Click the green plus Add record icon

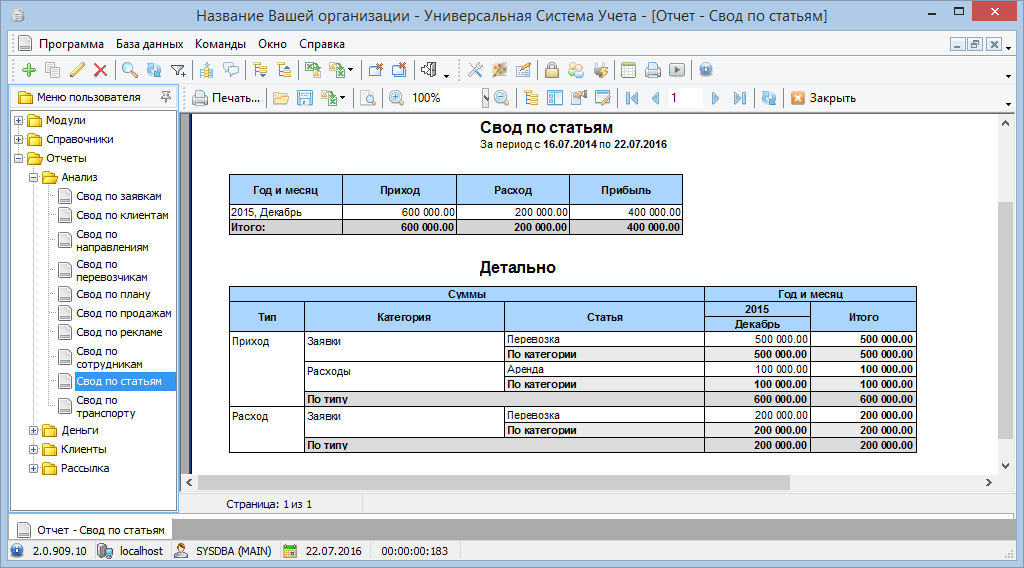pos(28,70)
